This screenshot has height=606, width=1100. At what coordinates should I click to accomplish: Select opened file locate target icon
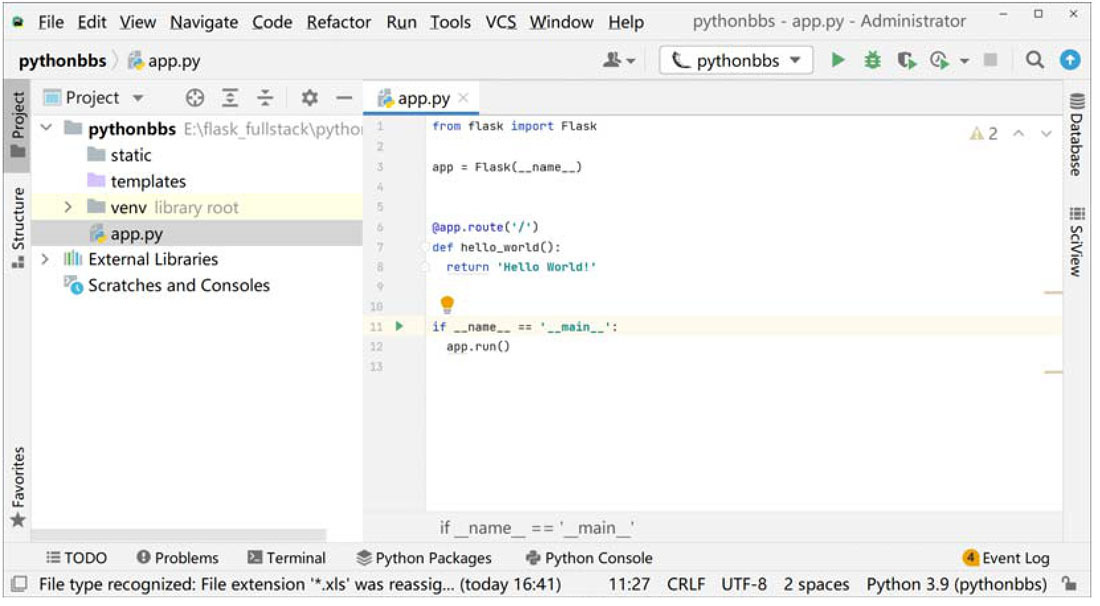point(195,98)
